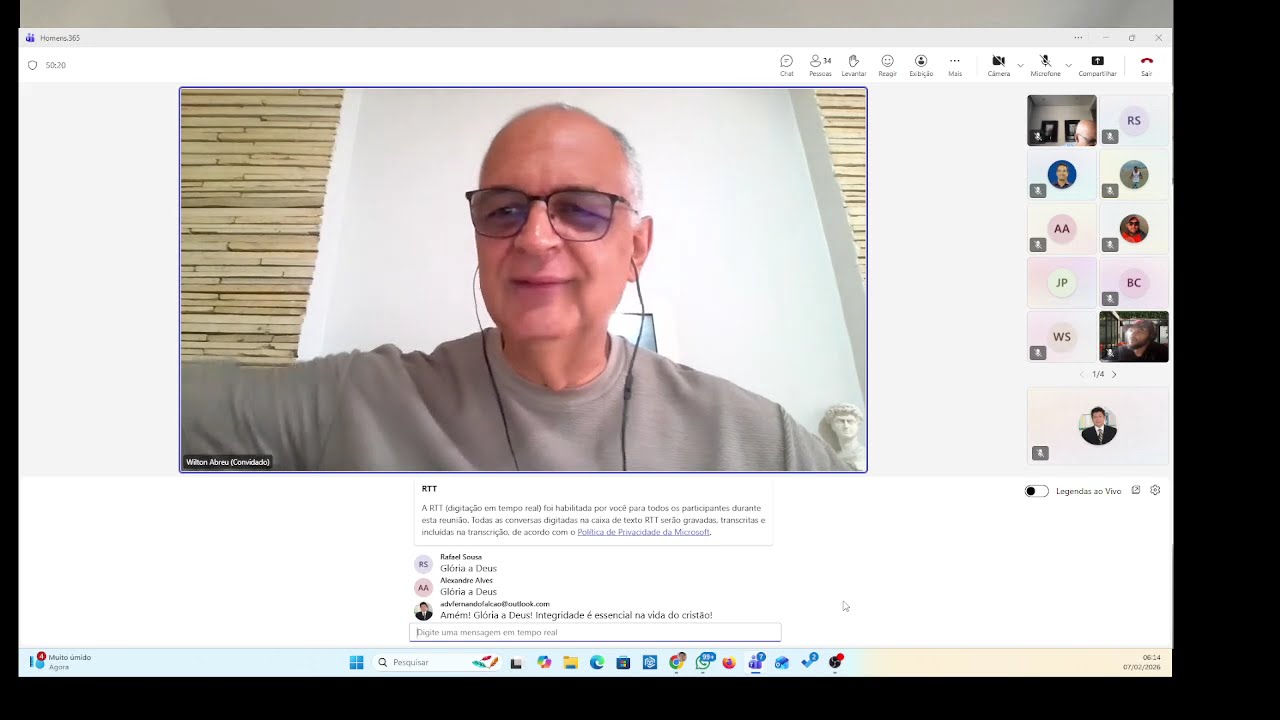
Task: Open the Reagir reactions menu
Action: click(887, 66)
